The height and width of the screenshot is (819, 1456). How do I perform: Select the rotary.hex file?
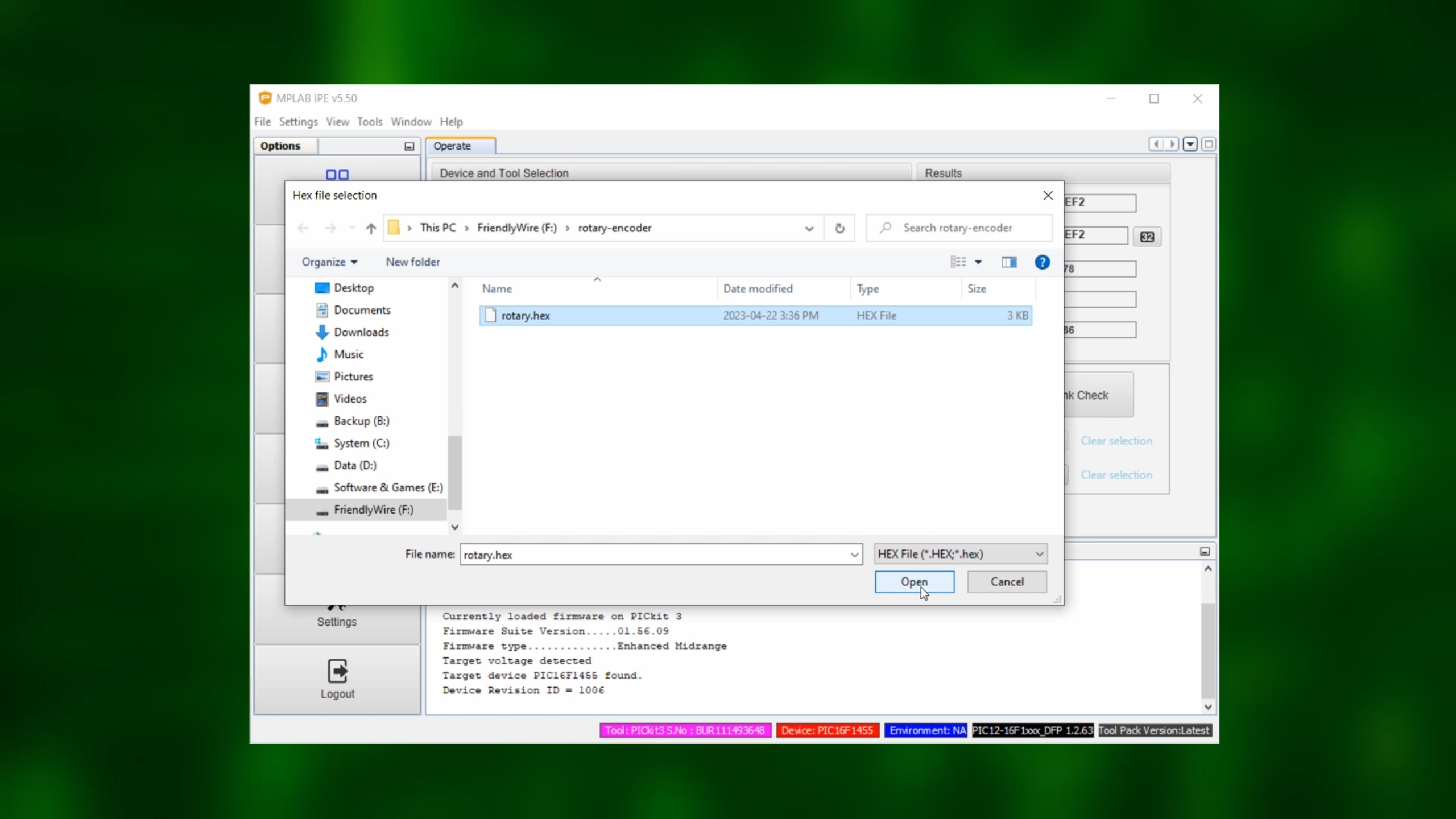(526, 316)
